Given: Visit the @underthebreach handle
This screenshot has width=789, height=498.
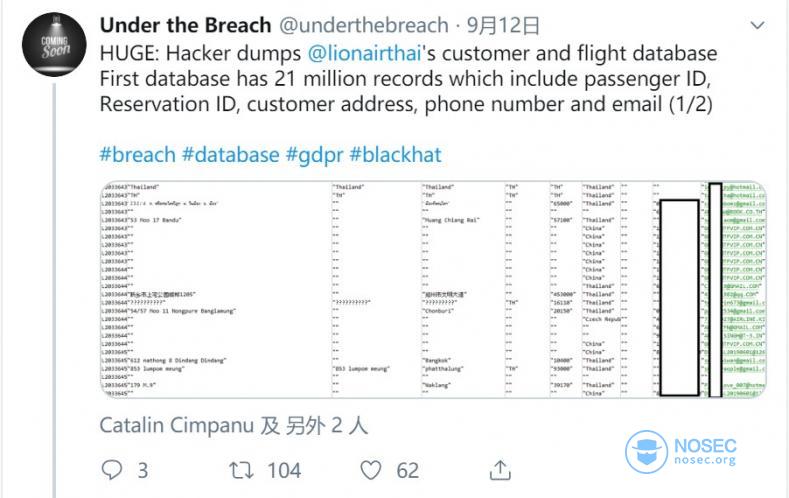Looking at the screenshot, I should pos(364,25).
